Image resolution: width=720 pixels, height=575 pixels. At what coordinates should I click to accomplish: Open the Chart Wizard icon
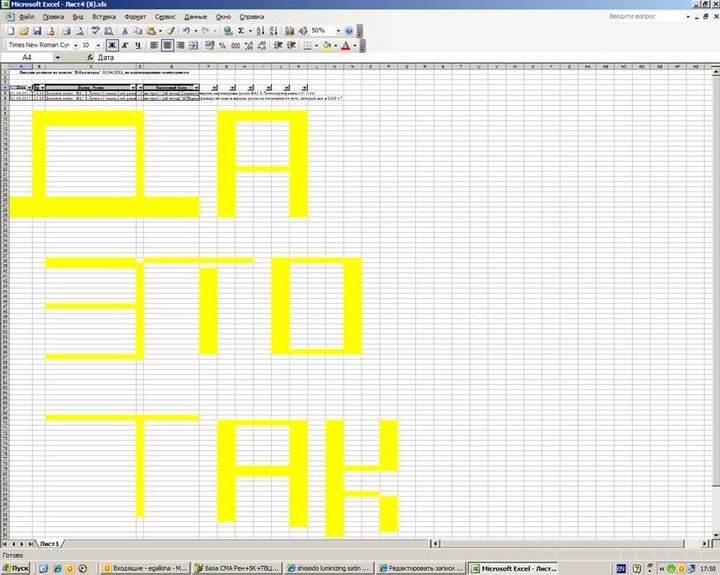pos(289,31)
